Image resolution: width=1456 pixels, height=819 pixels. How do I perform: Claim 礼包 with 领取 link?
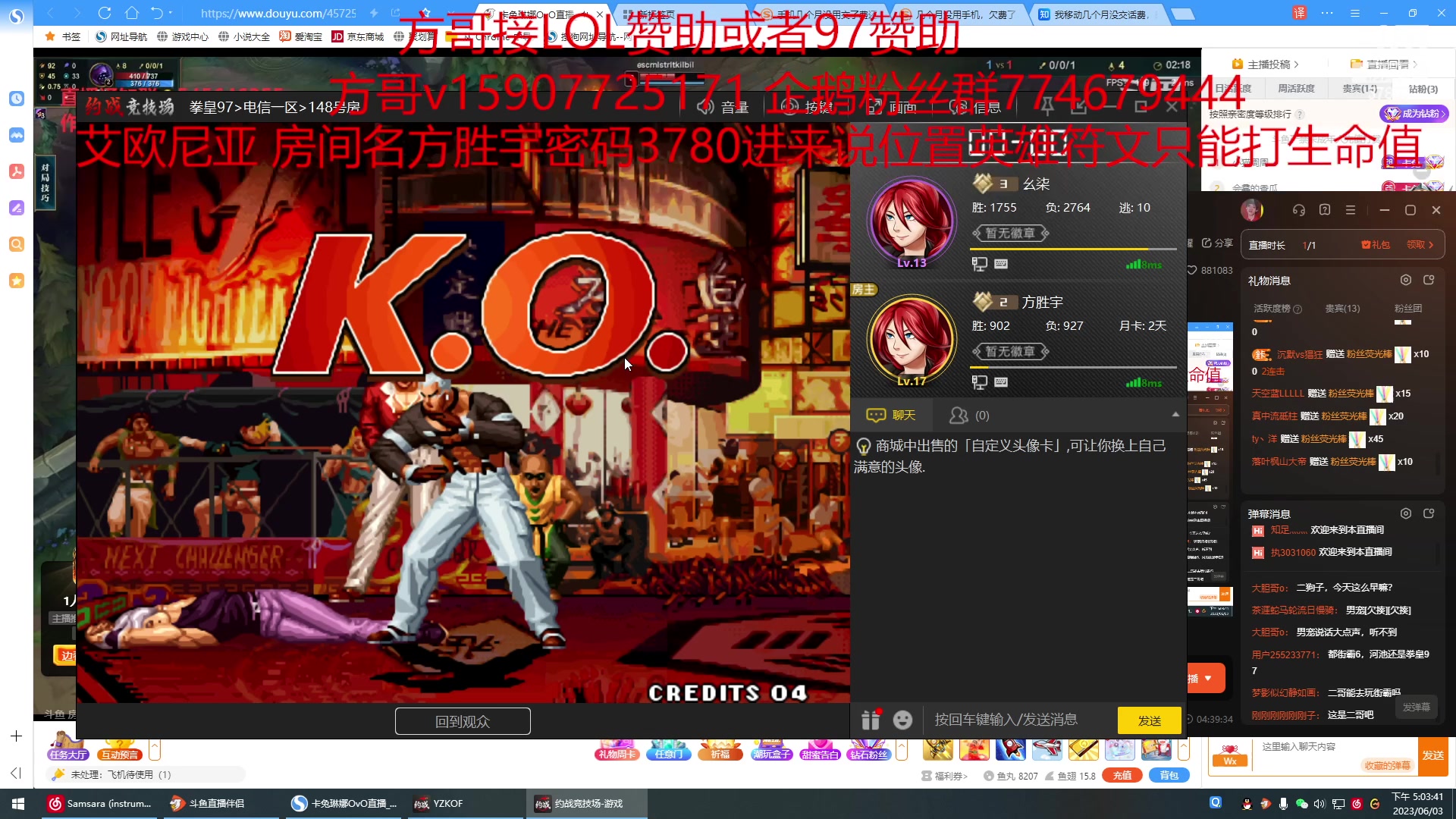click(1420, 245)
